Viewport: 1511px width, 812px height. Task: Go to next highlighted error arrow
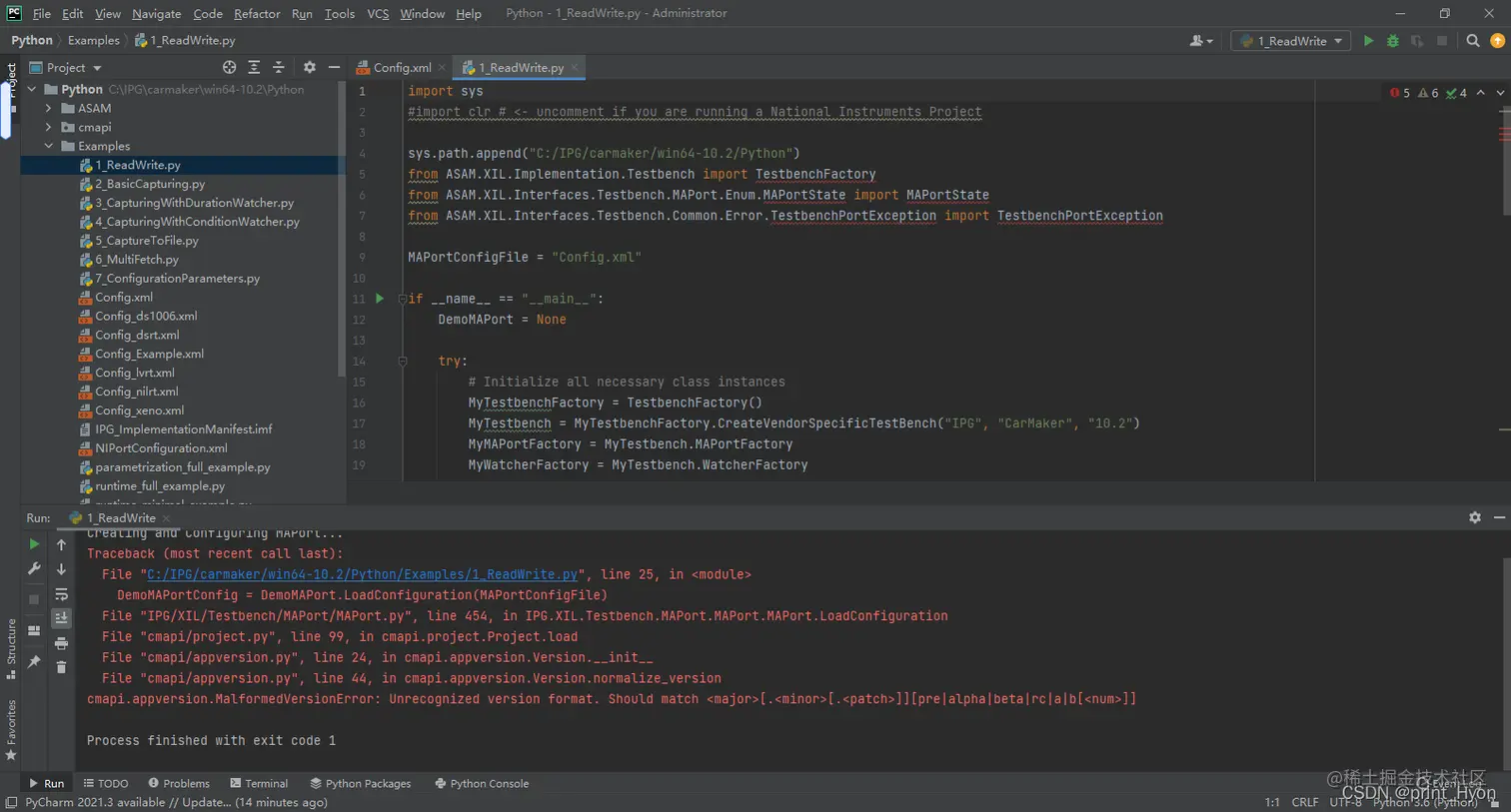coord(1498,93)
